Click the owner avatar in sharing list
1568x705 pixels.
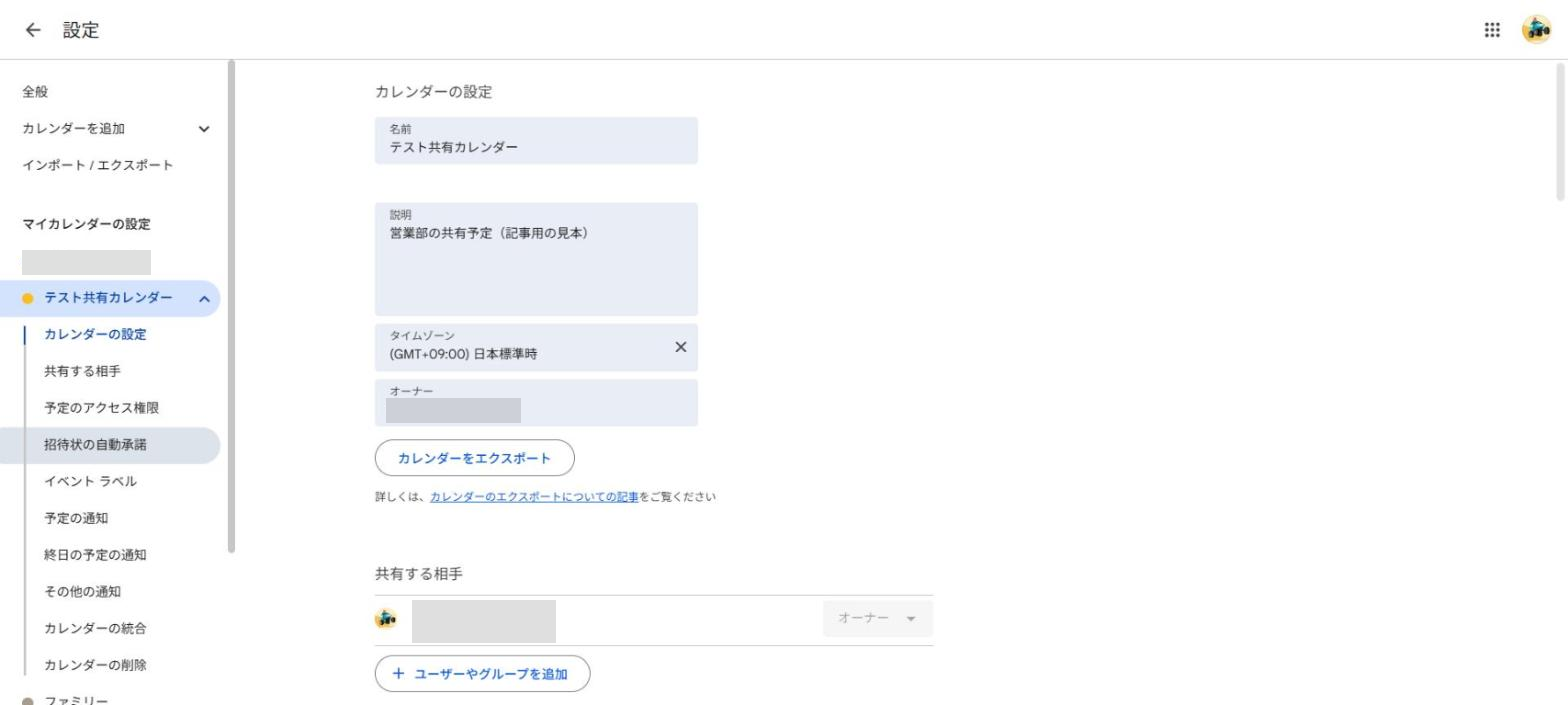coord(386,619)
